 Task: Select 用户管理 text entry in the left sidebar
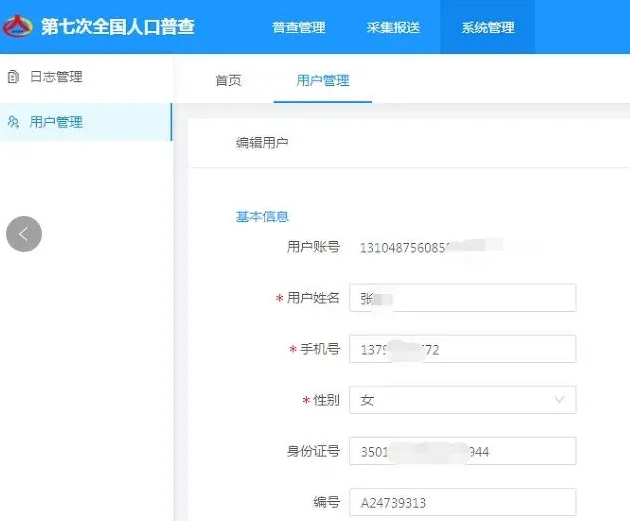[56, 122]
